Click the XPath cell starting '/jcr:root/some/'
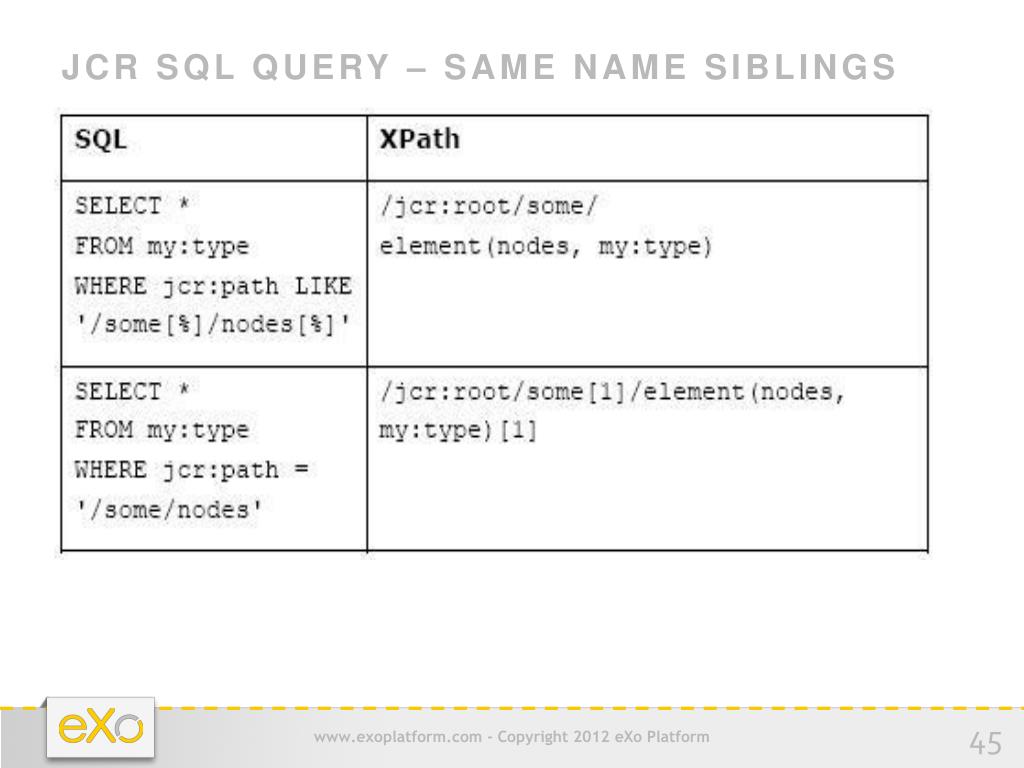Image resolution: width=1024 pixels, height=768 pixels. click(647, 274)
